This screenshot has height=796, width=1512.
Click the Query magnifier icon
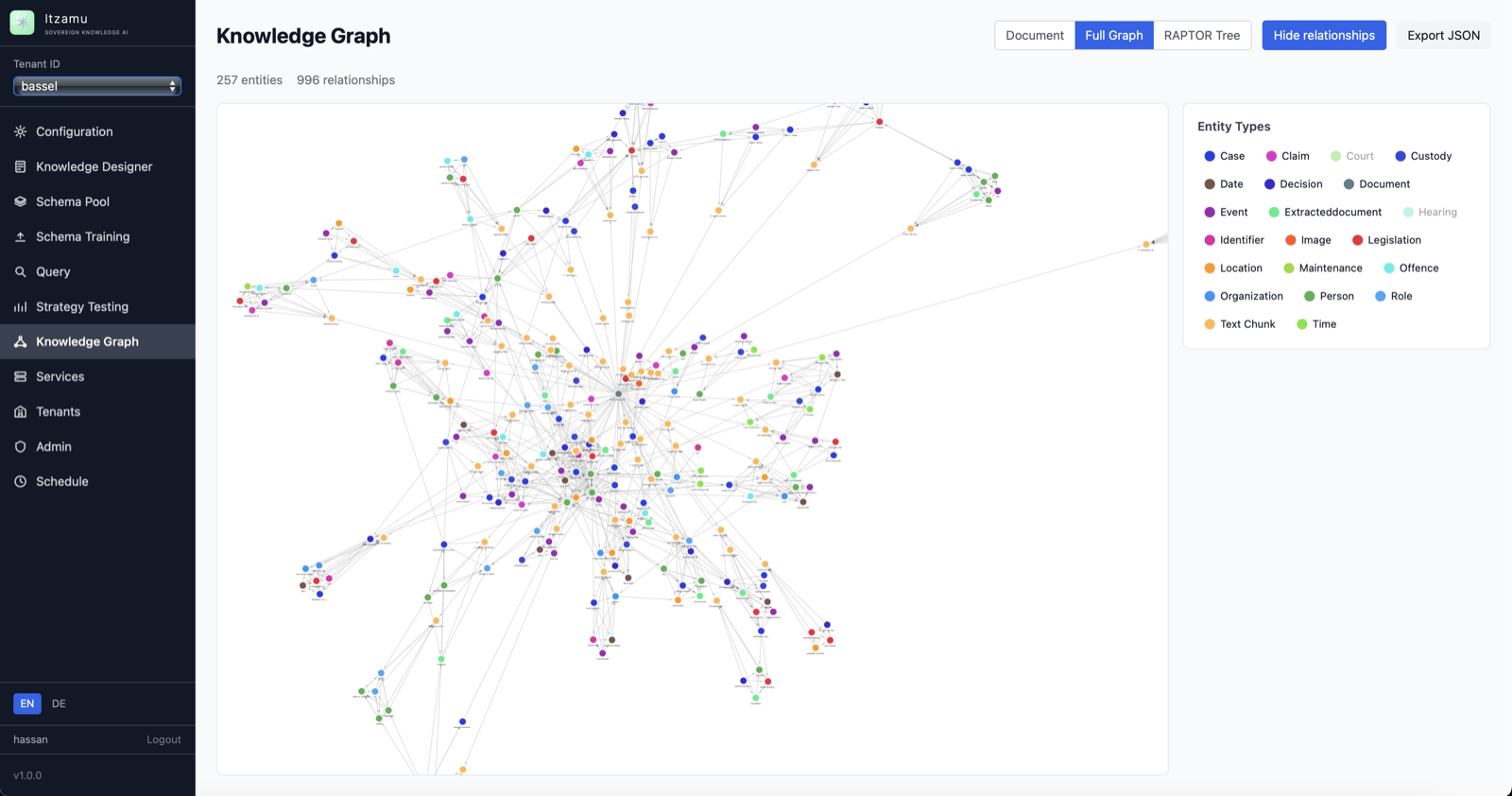(20, 271)
